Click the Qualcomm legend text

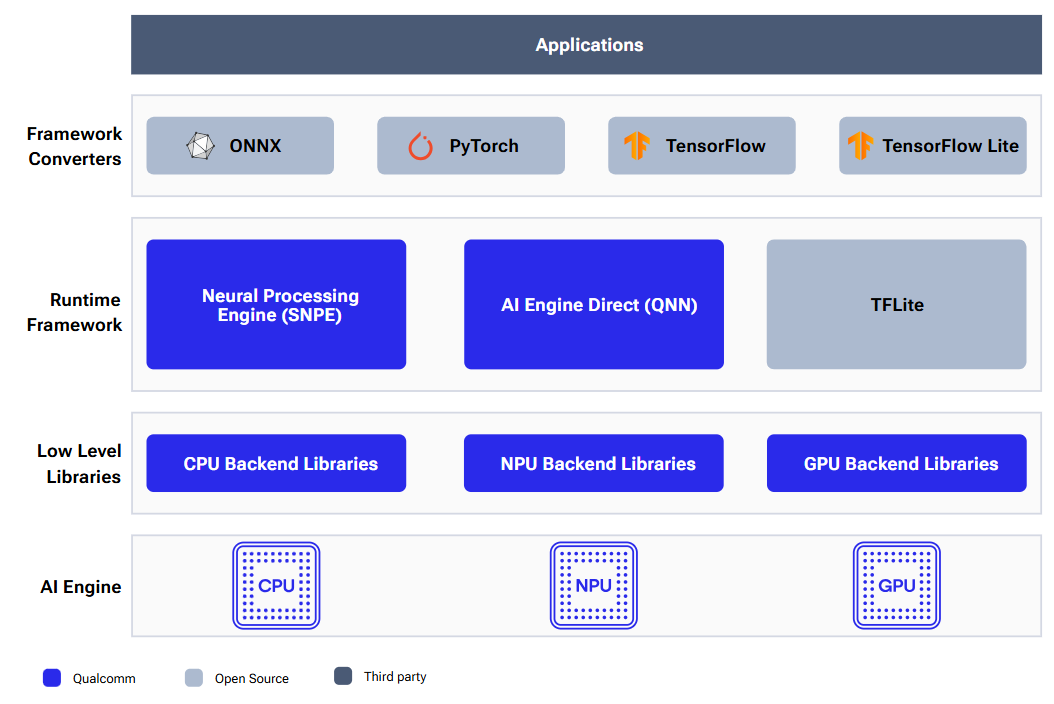104,678
